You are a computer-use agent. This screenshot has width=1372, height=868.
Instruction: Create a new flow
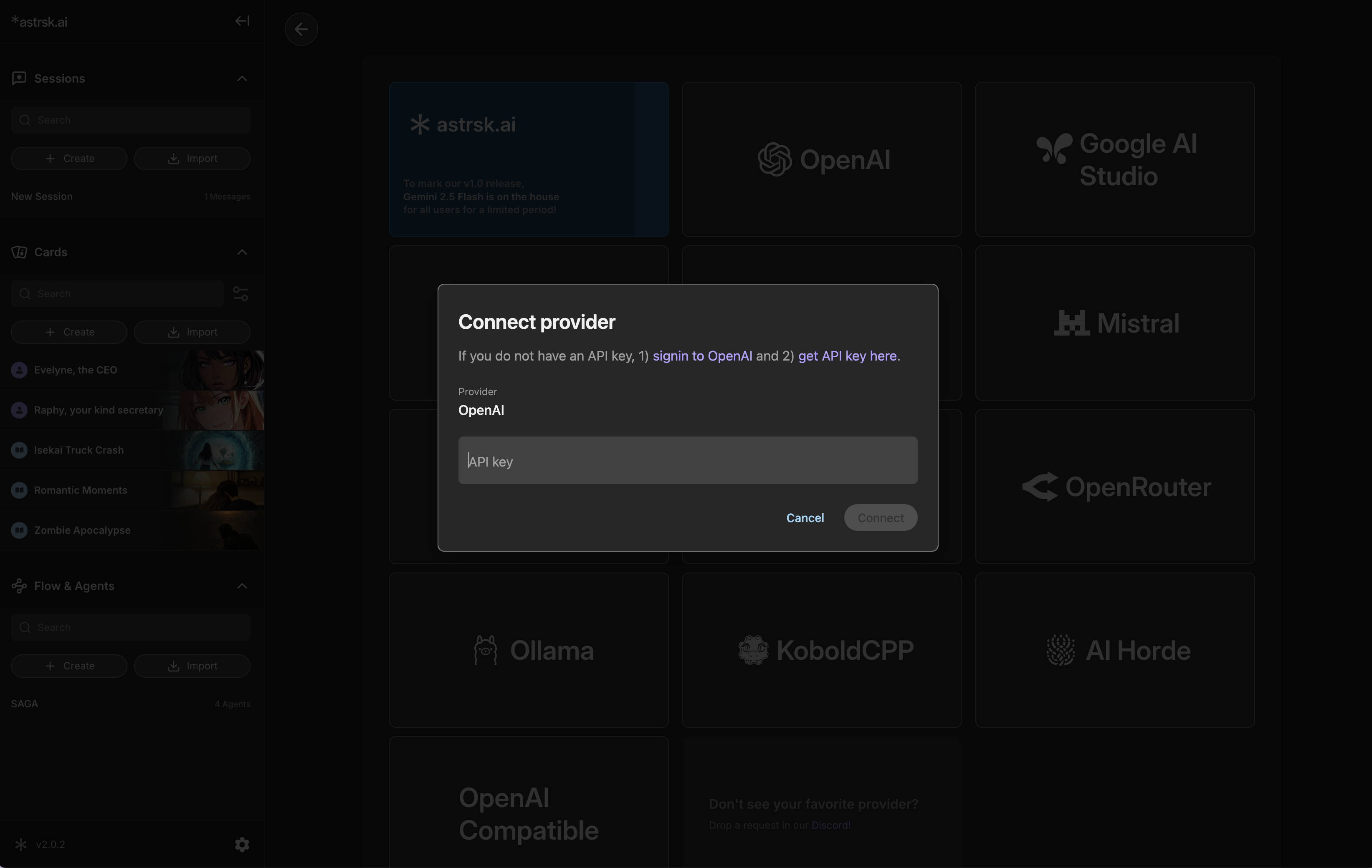tap(69, 666)
